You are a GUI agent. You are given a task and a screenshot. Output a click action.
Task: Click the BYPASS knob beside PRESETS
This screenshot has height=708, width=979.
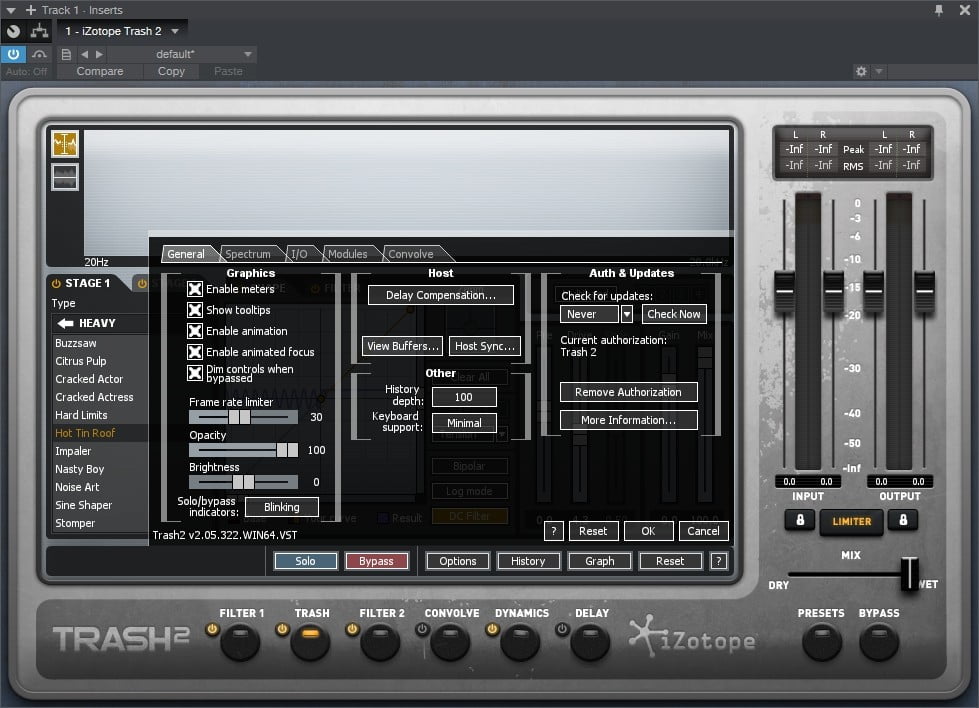click(x=879, y=642)
